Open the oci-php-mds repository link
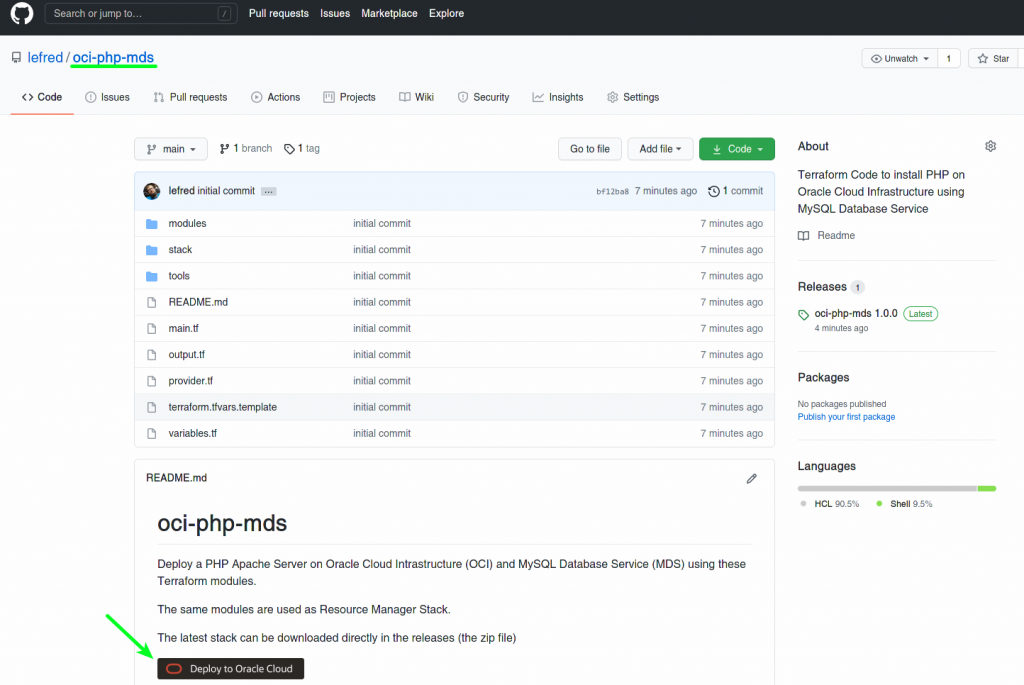The width and height of the screenshot is (1024, 685). (x=113, y=57)
